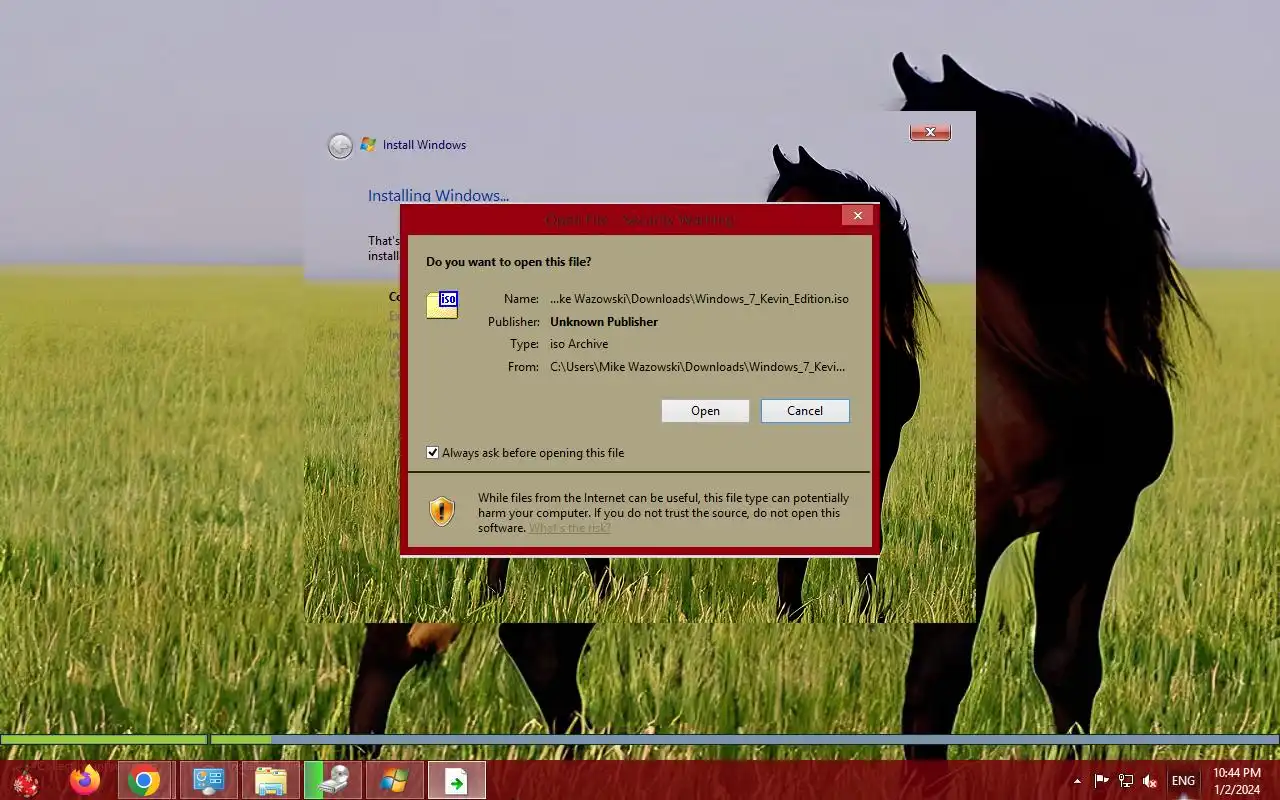Viewport: 1280px width, 800px height.
Task: Click the 'Do you want to open this file?' heading
Action: 509,262
